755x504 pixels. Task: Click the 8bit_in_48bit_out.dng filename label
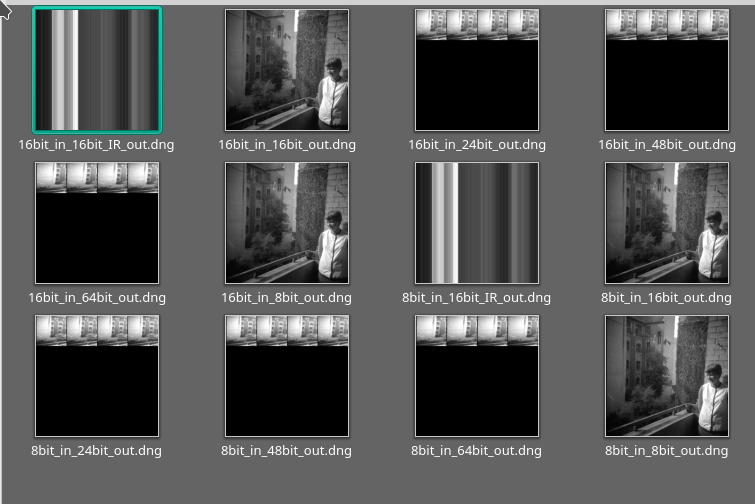[287, 451]
